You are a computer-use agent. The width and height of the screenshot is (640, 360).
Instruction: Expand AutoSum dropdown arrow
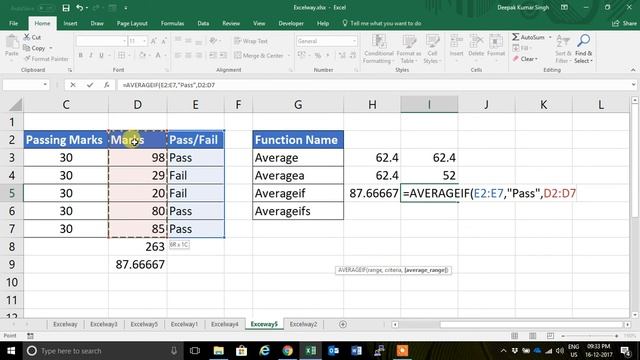[550, 37]
